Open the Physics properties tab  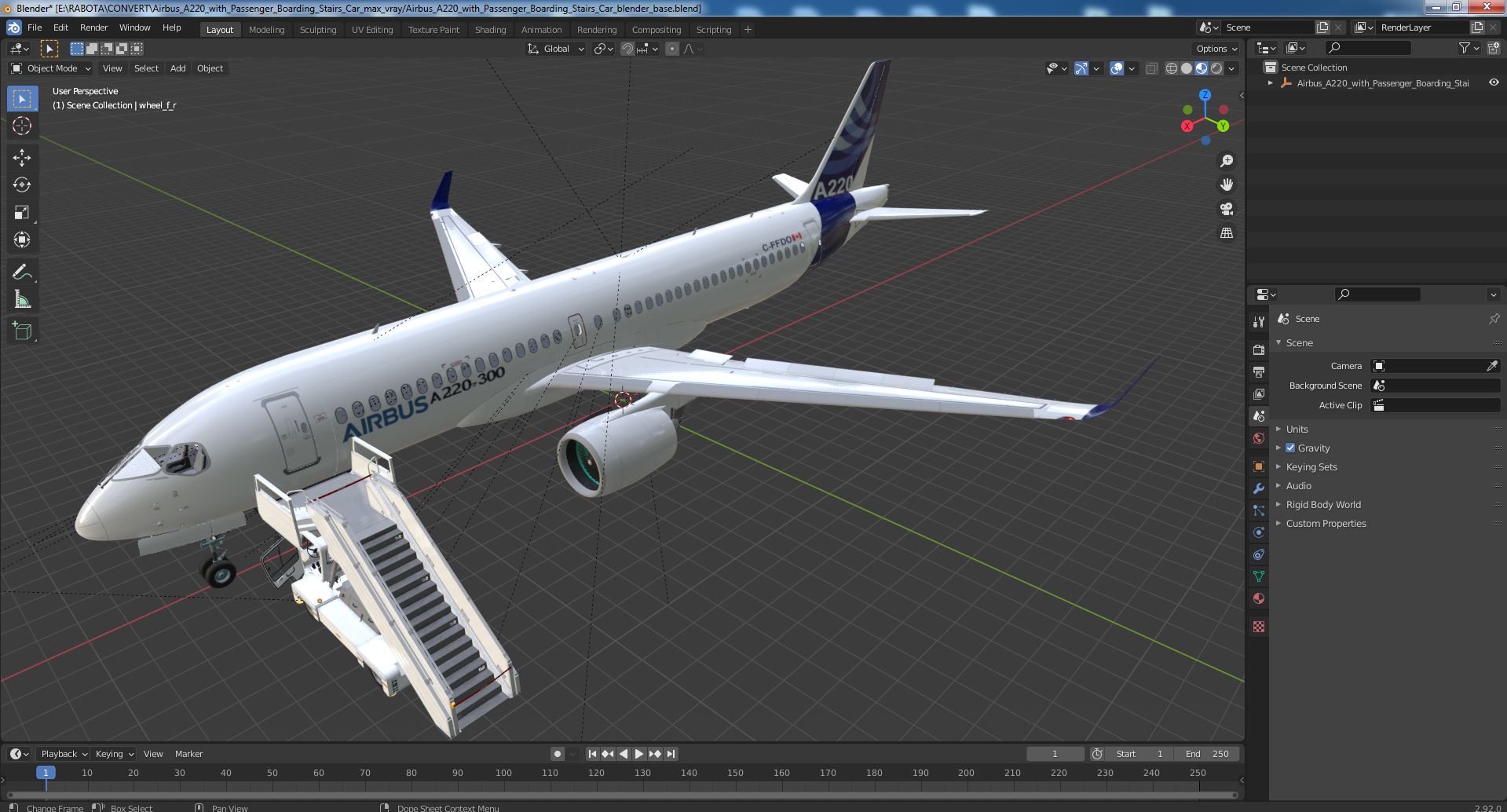click(x=1259, y=532)
